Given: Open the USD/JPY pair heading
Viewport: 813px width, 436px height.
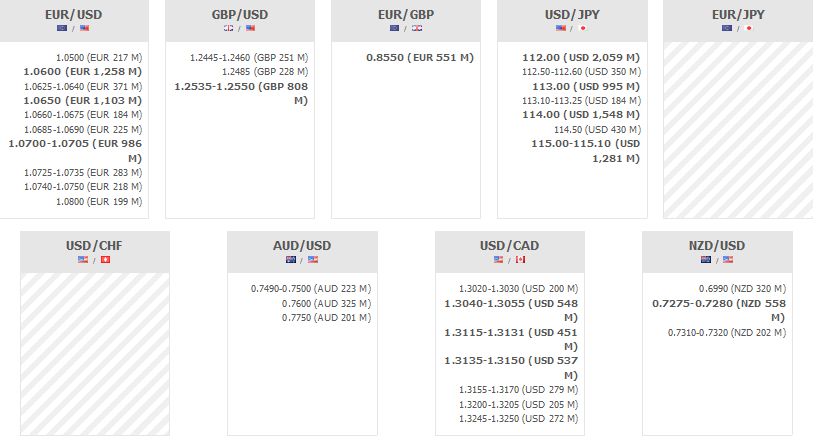Looking at the screenshot, I should 572,14.
